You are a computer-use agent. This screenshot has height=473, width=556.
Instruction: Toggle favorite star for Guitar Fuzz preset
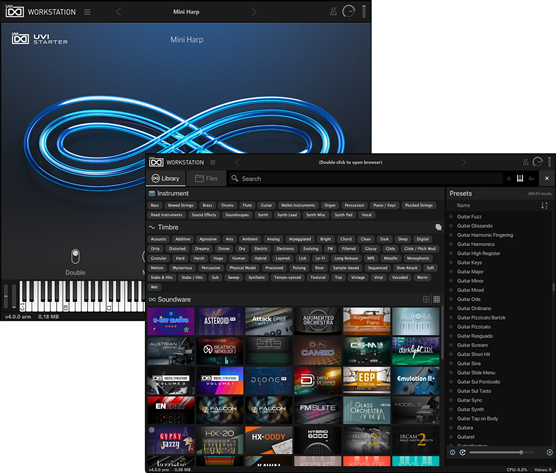[451, 216]
